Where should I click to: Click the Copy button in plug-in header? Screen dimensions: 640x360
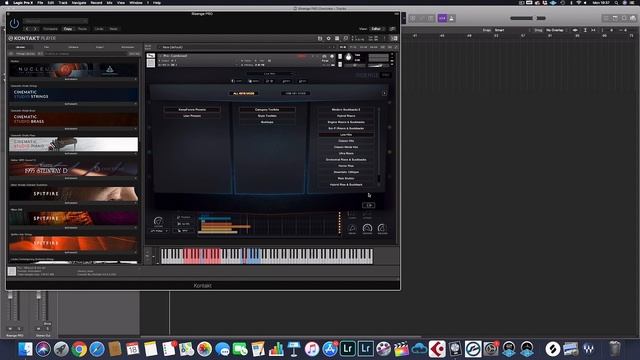68,29
